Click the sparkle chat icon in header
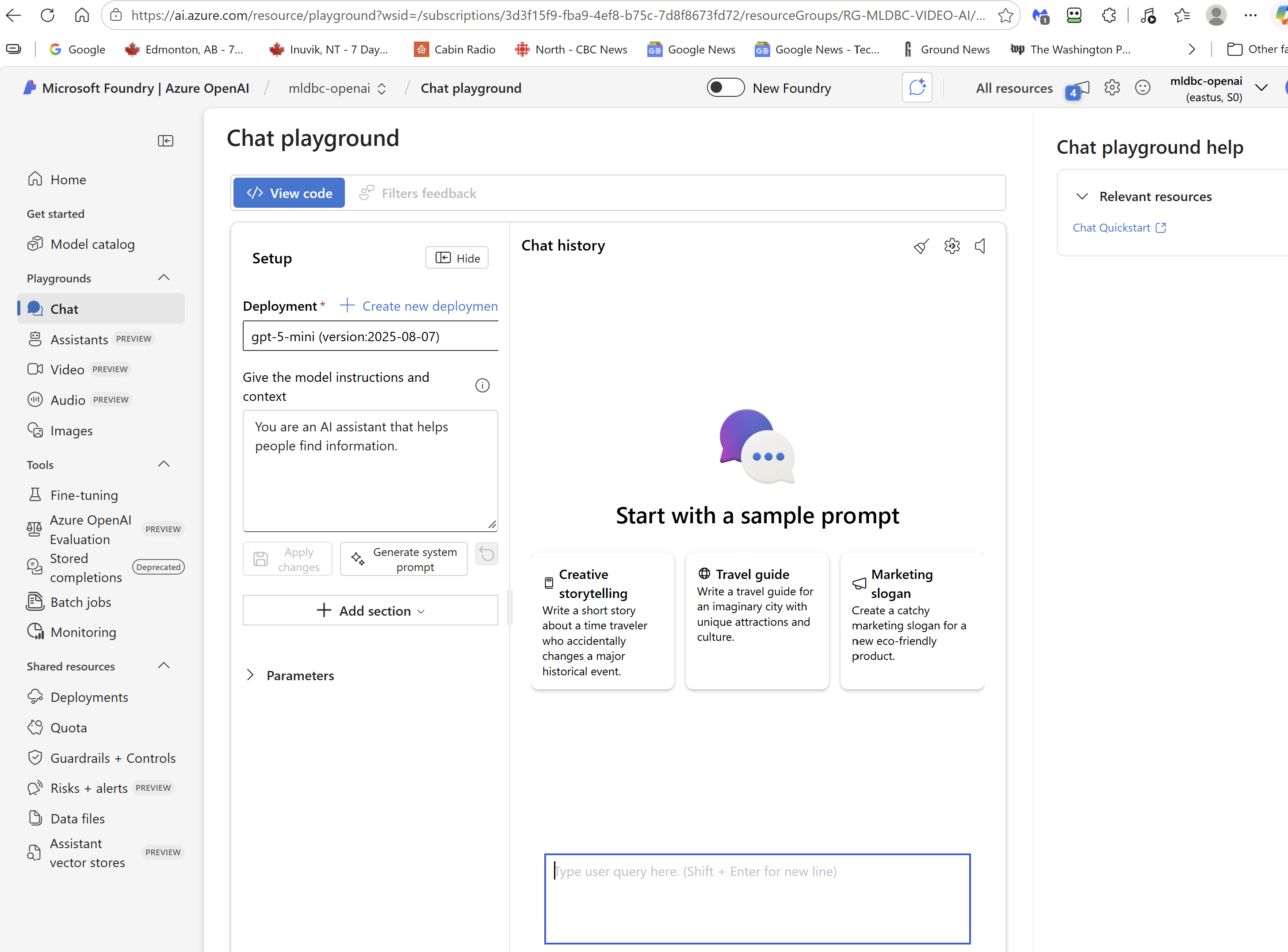Screen dimensions: 1288x952 click(x=917, y=88)
